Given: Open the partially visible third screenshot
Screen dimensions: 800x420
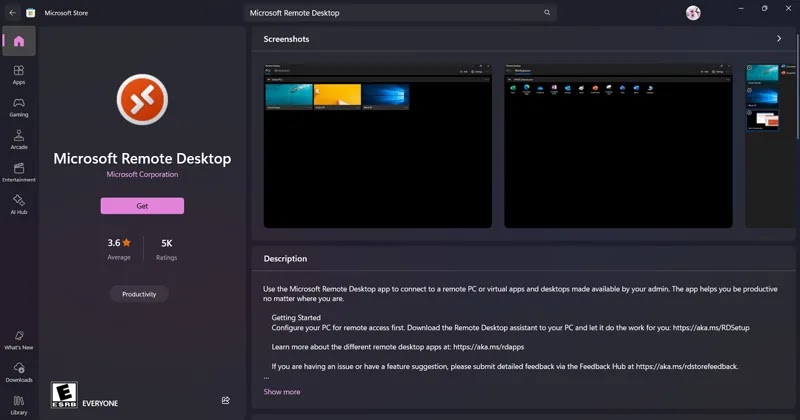Looking at the screenshot, I should coord(770,145).
